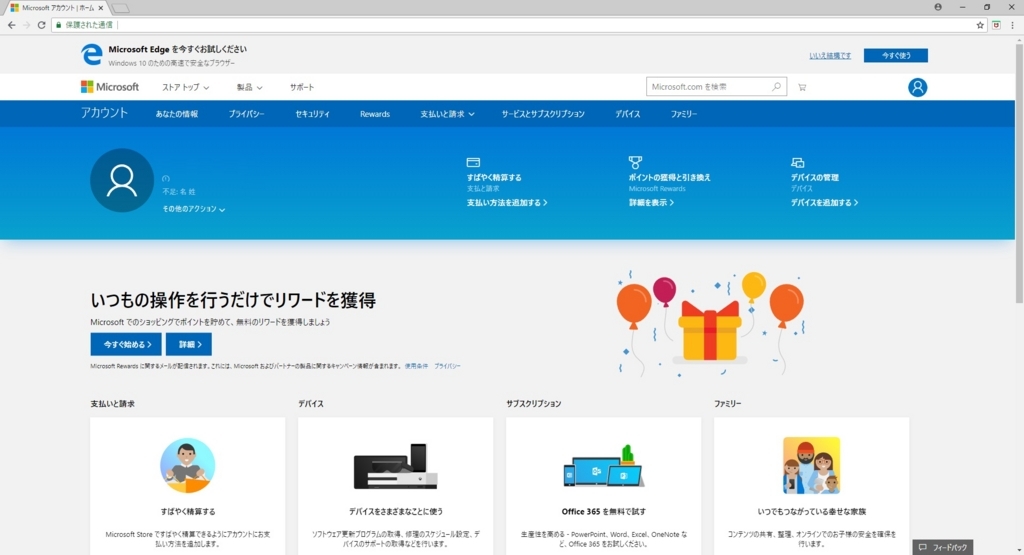The width and height of the screenshot is (1024, 555).
Task: Open the サポート menu item
Action: (x=302, y=87)
